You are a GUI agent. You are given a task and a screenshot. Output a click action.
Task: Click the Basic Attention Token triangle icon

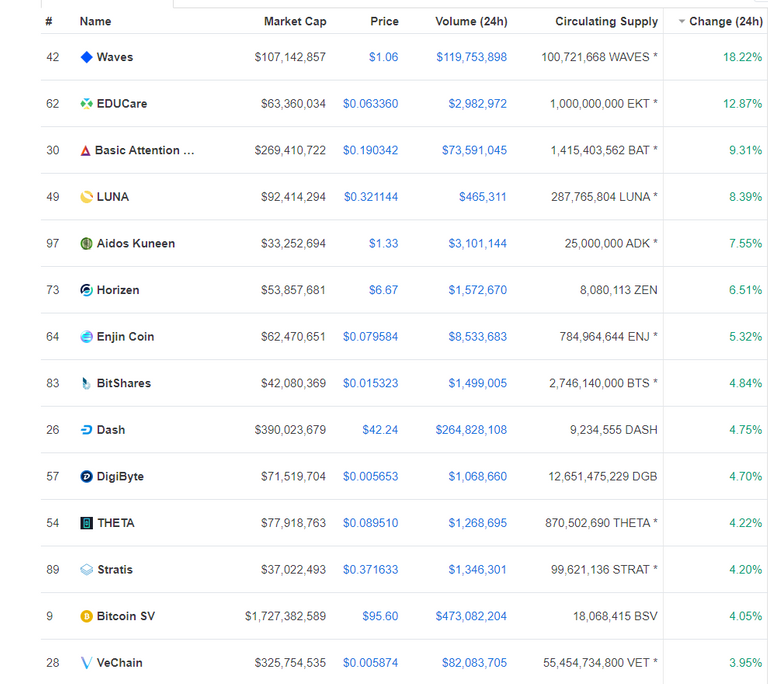[x=85, y=150]
